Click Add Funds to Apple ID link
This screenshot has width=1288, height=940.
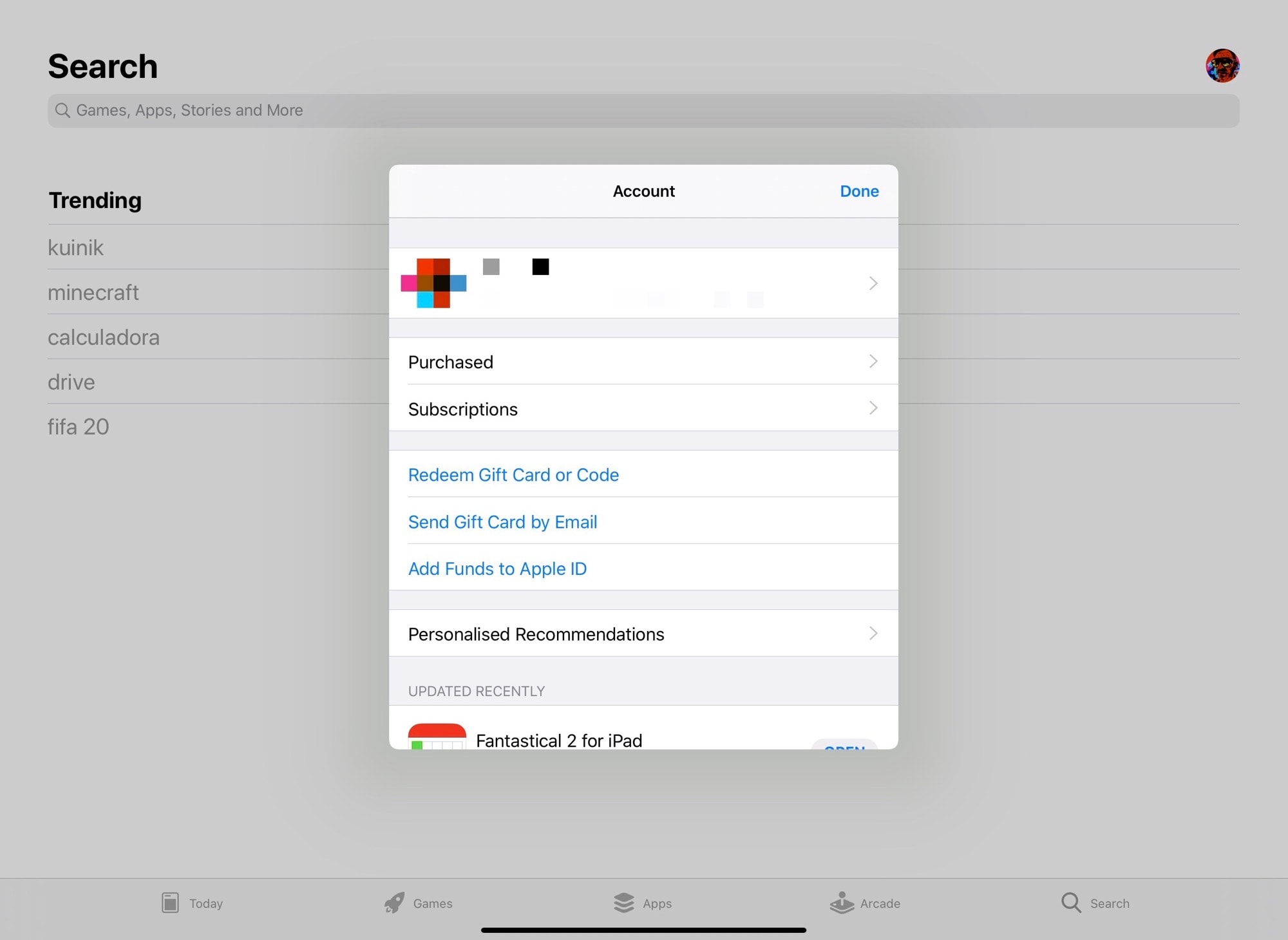[x=497, y=568]
